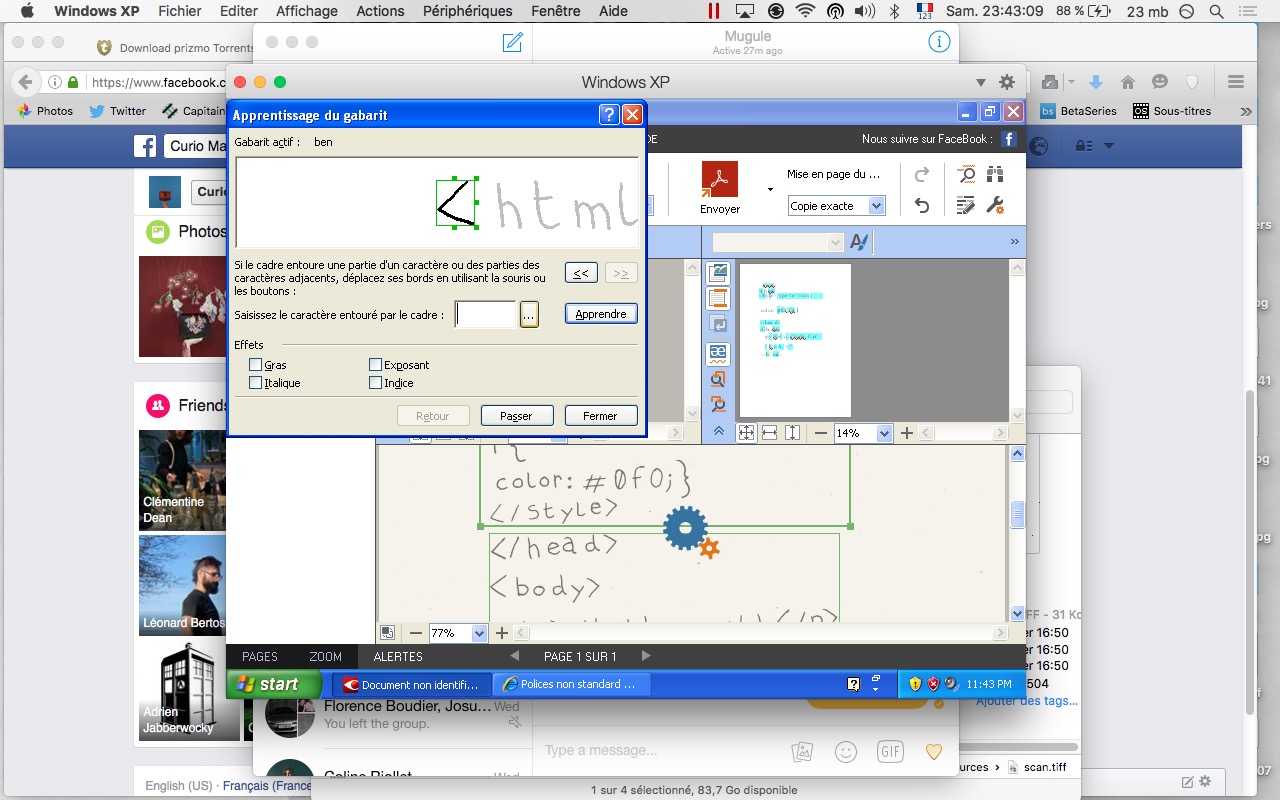This screenshot has height=800, width=1280.
Task: Click the Facebook icon next to 'Nous suivre'
Action: [1009, 139]
